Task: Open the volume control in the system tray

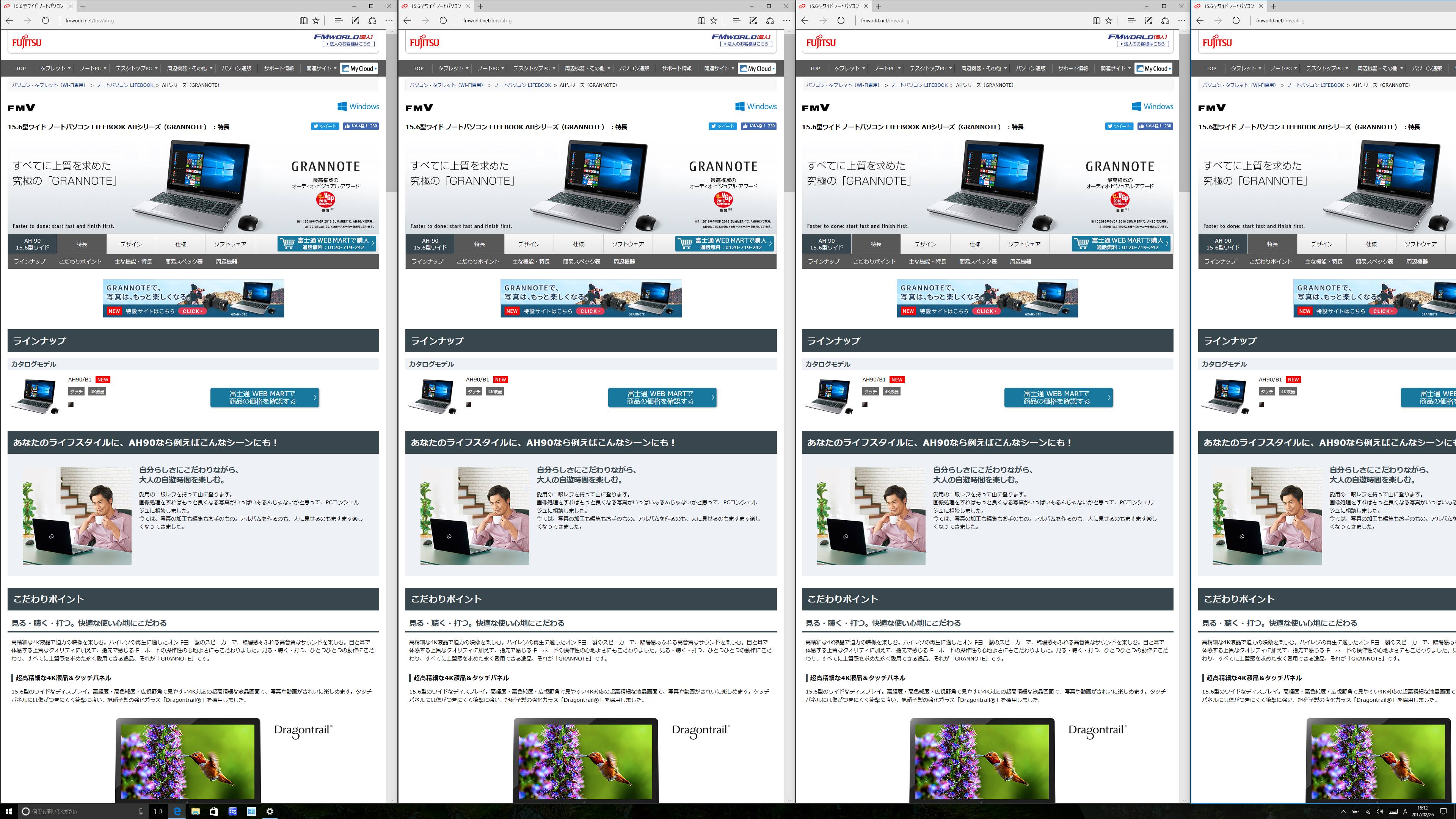Action: click(1380, 812)
